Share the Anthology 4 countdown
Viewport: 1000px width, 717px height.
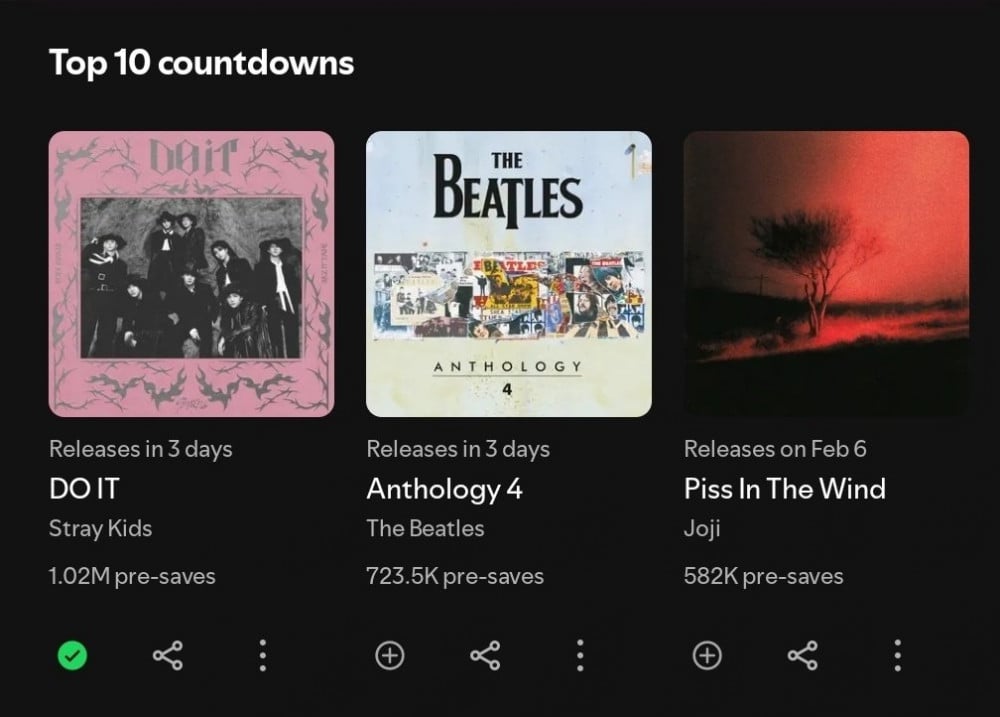pos(485,656)
